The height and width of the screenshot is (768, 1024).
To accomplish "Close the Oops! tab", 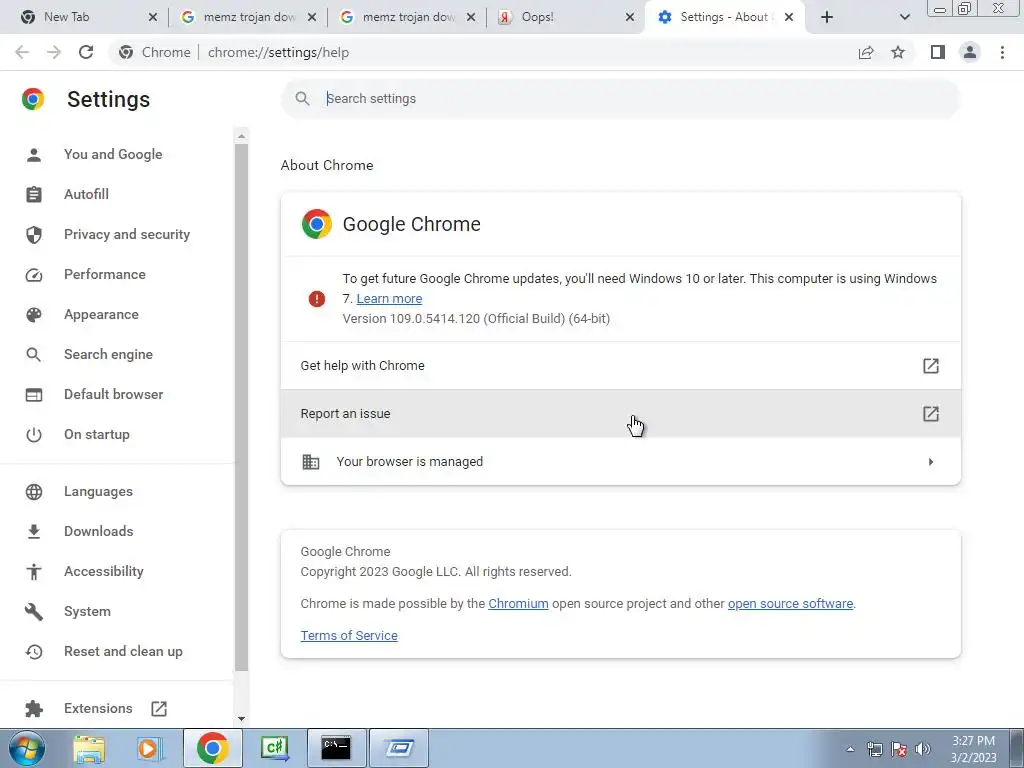I will point(630,17).
